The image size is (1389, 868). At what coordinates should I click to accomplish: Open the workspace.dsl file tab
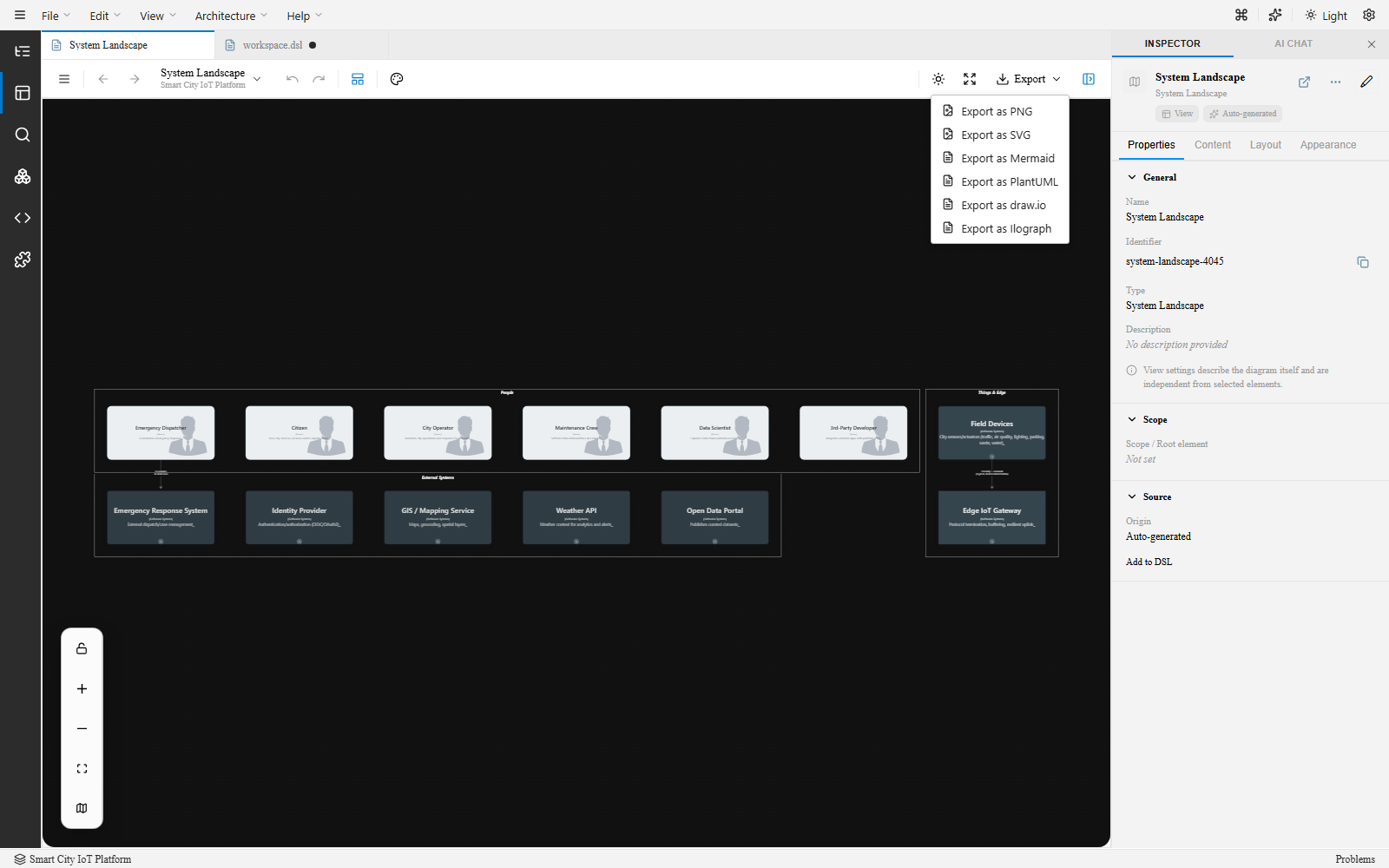[x=273, y=45]
